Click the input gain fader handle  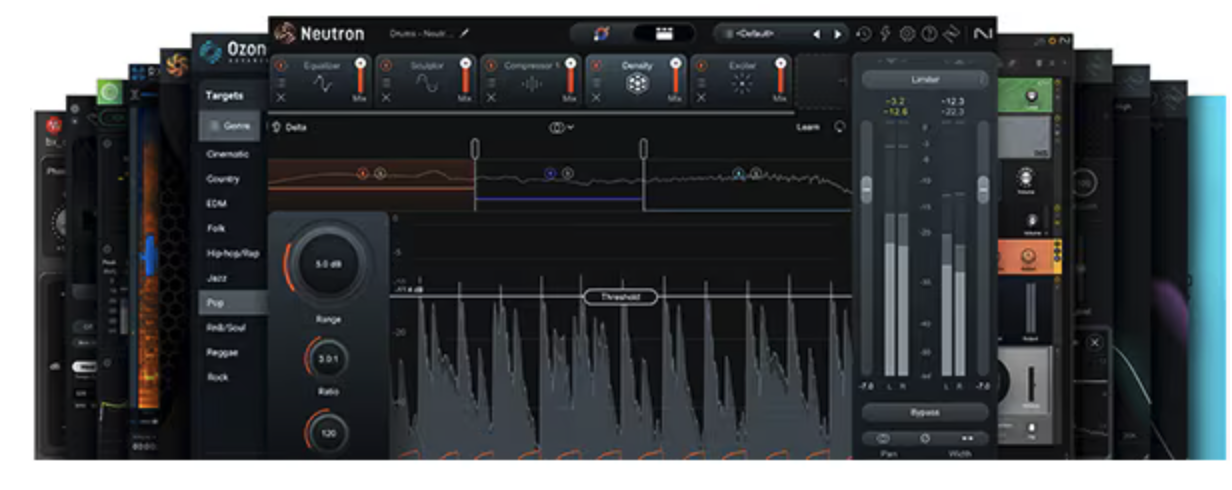[867, 188]
